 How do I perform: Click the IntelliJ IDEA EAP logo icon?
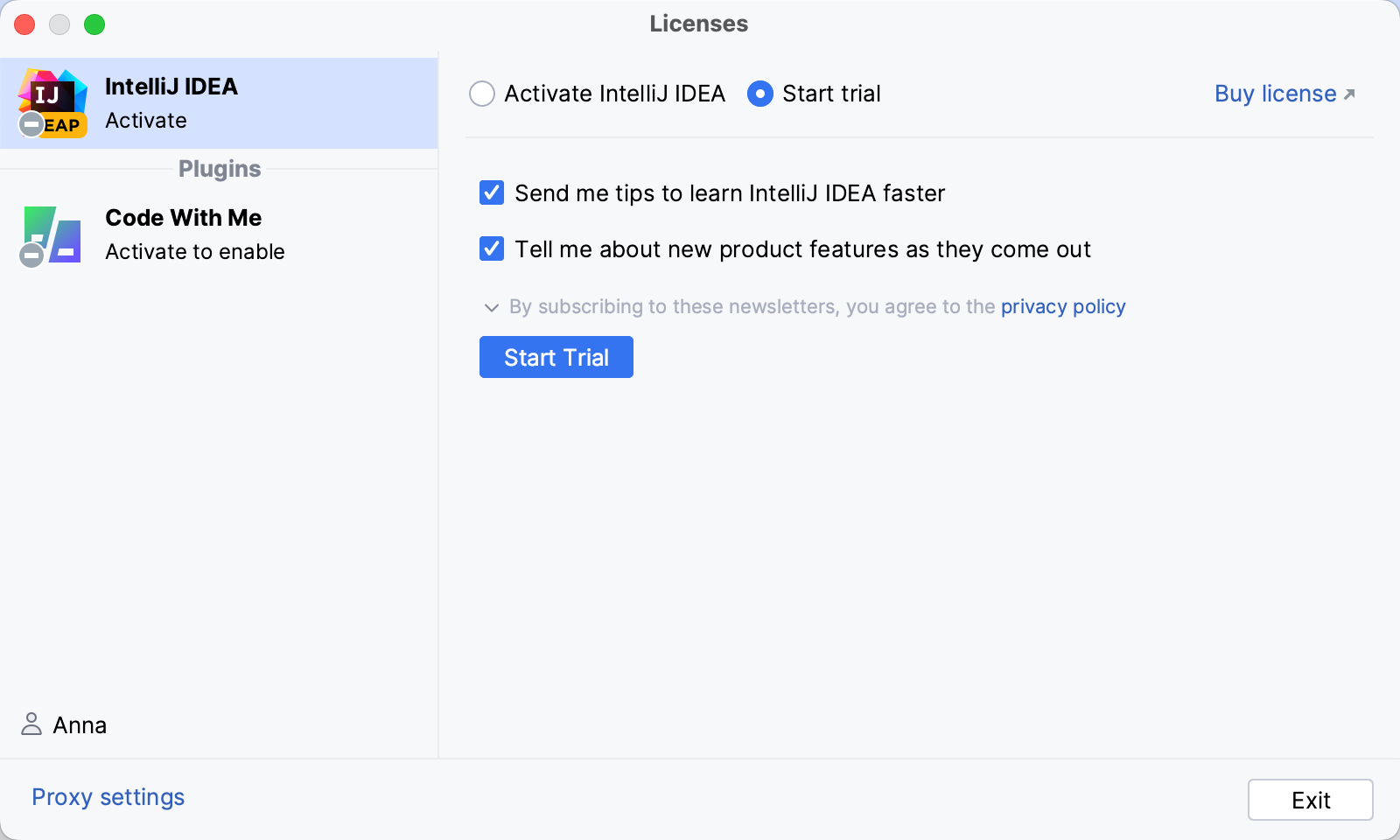52,103
